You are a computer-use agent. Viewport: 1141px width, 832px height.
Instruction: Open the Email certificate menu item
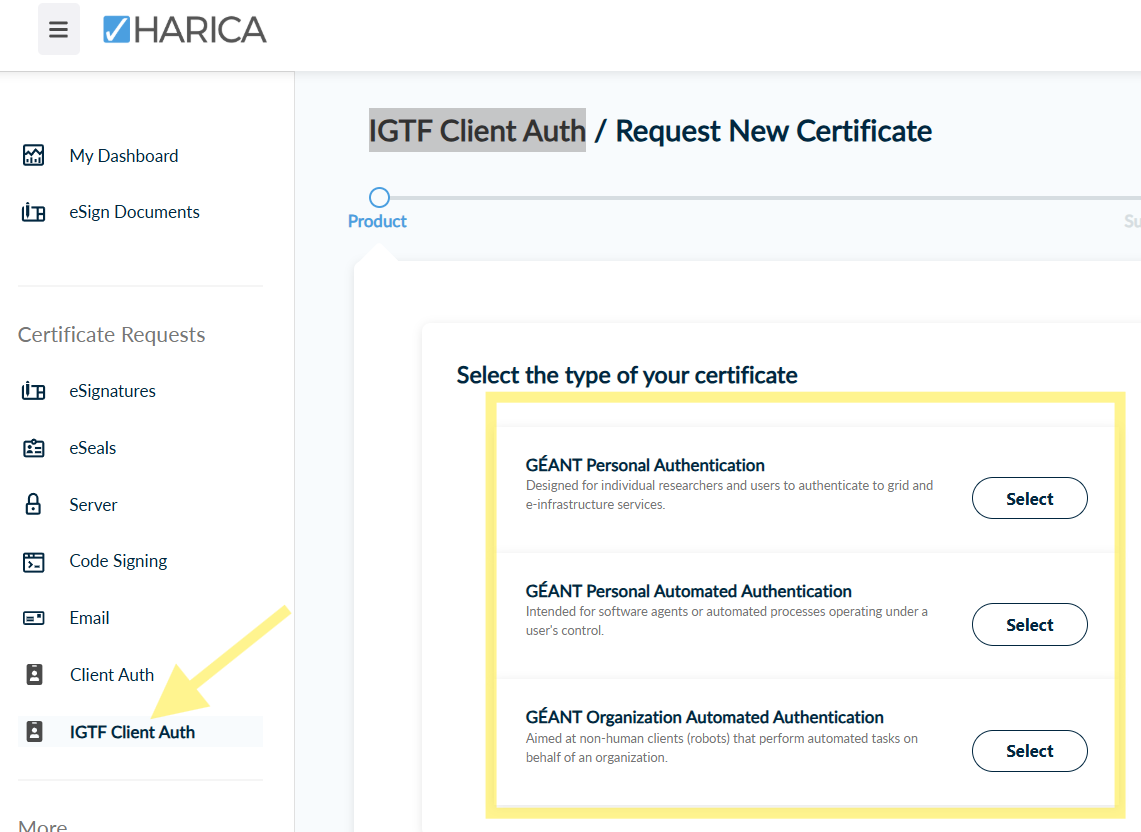pyautogui.click(x=89, y=618)
